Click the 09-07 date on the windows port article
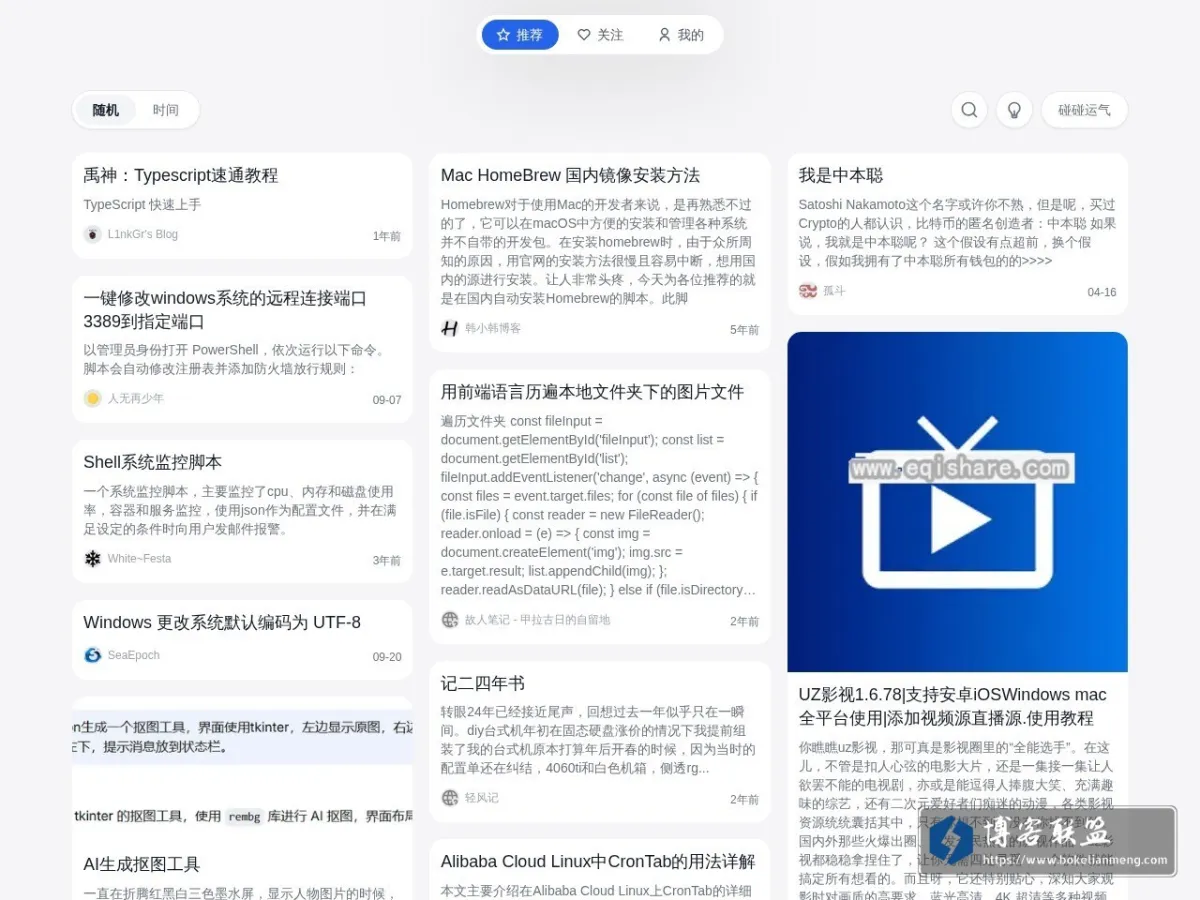The image size is (1200, 900). [x=387, y=400]
